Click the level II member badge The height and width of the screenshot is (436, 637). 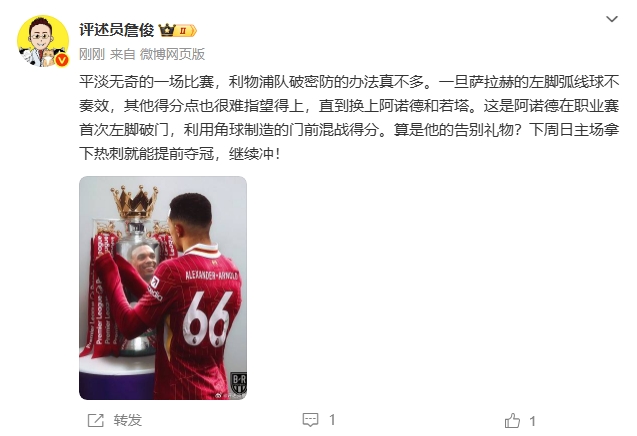(x=185, y=31)
